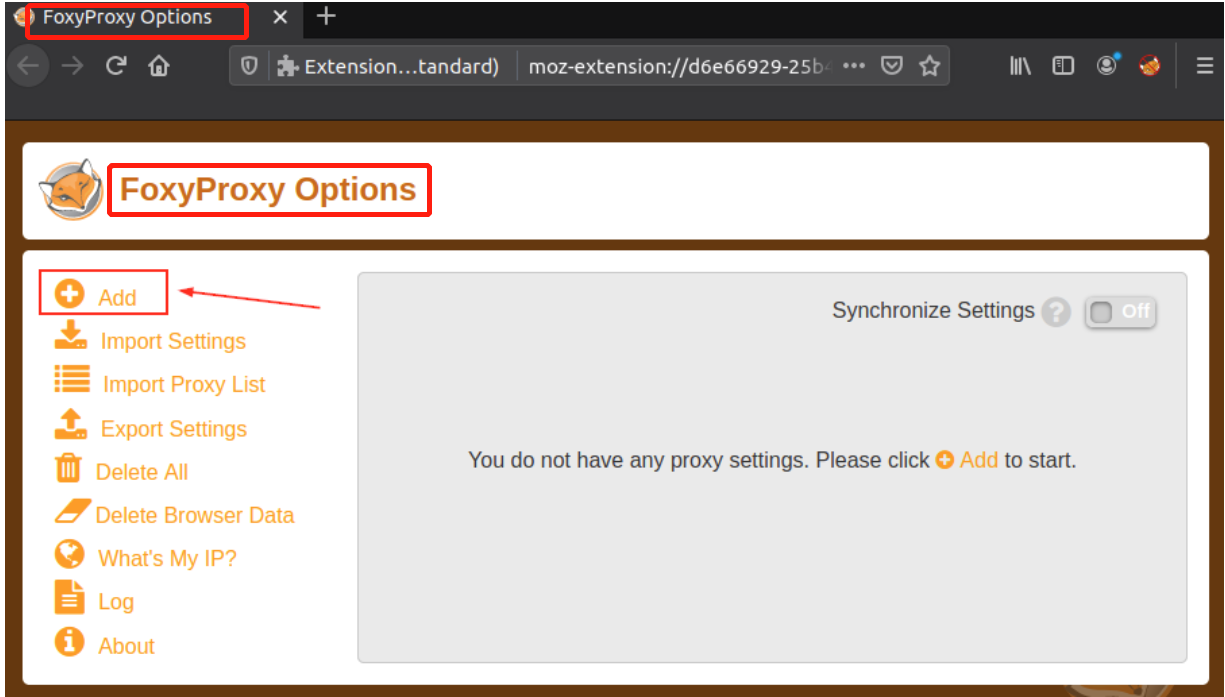This screenshot has height=697, width=1225.
Task: Open the Log document icon
Action: pyautogui.click(x=69, y=598)
